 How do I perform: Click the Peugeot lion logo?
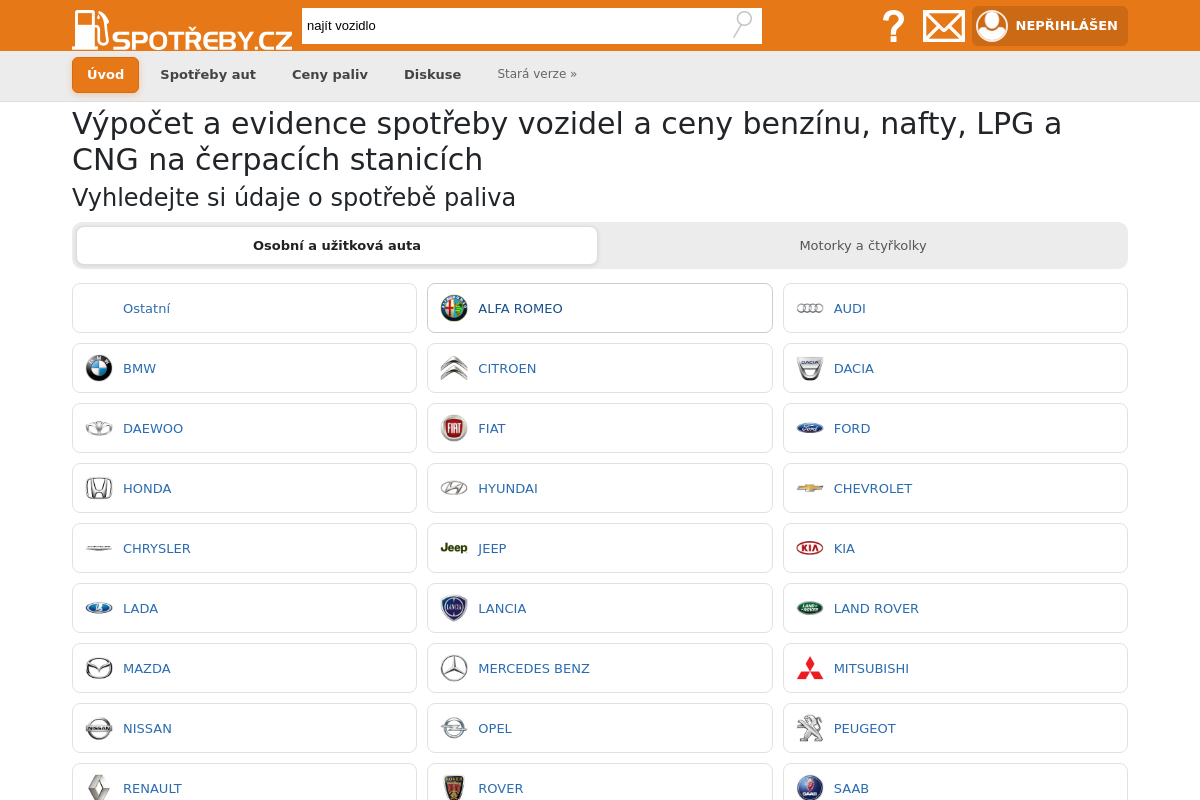pos(810,728)
